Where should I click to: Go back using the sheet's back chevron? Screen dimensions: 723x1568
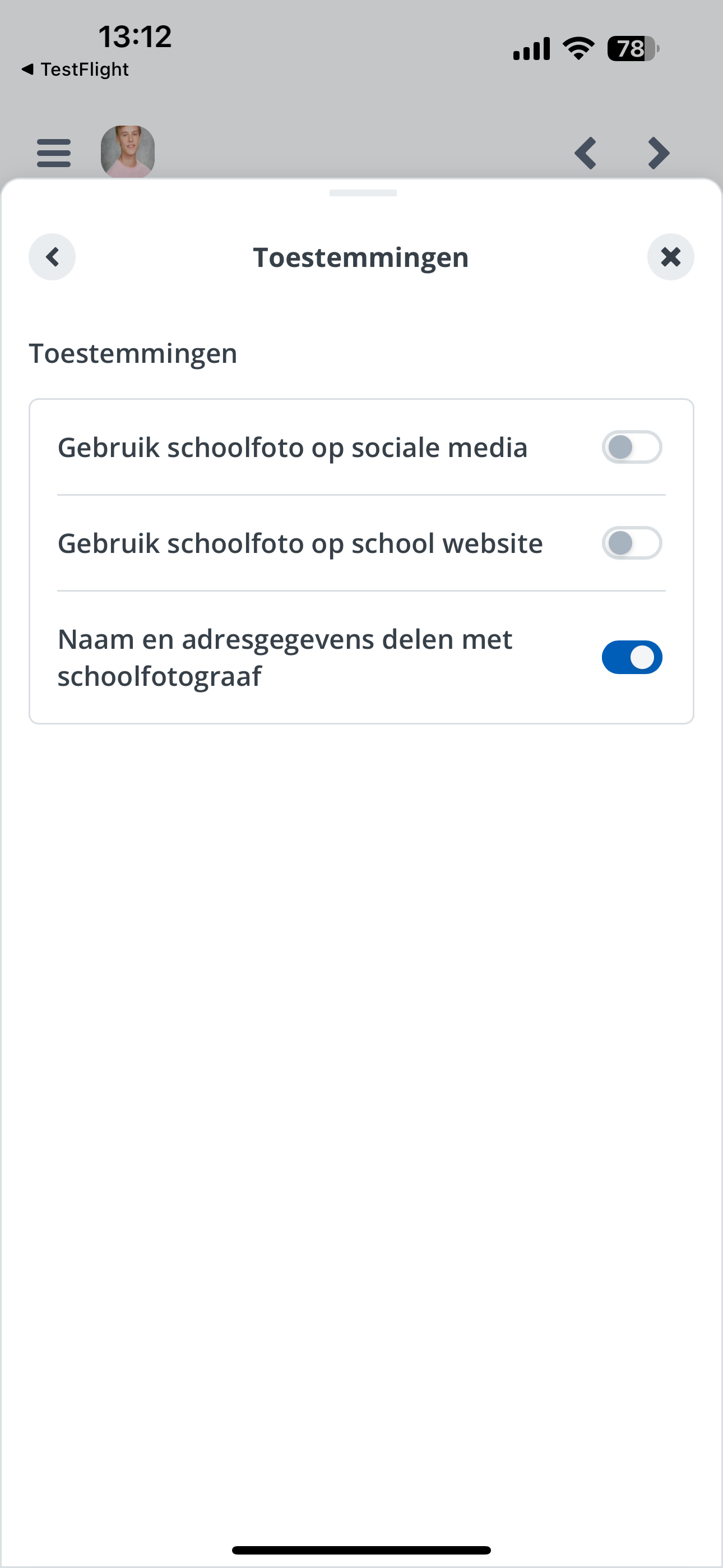pos(52,257)
